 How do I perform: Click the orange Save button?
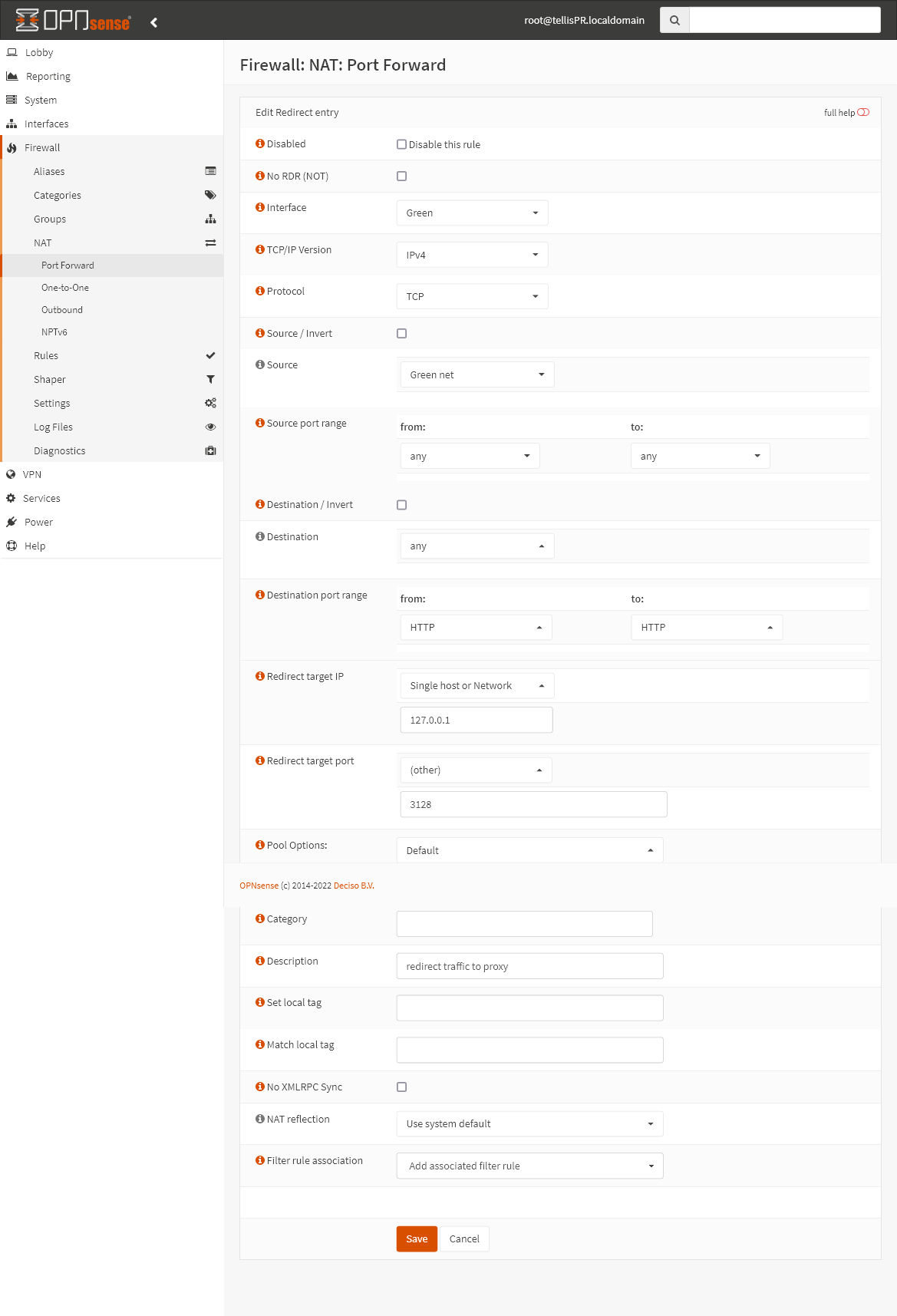click(417, 1238)
